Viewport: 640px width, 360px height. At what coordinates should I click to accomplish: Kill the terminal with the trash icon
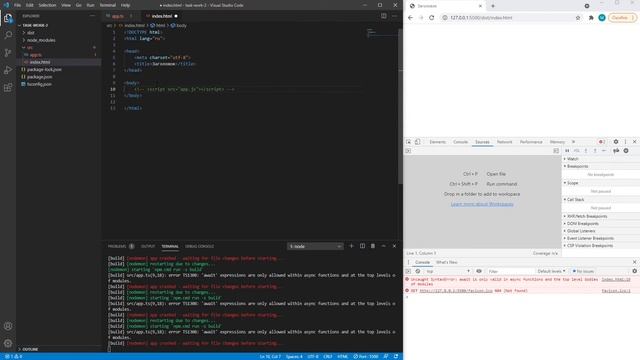[373, 246]
